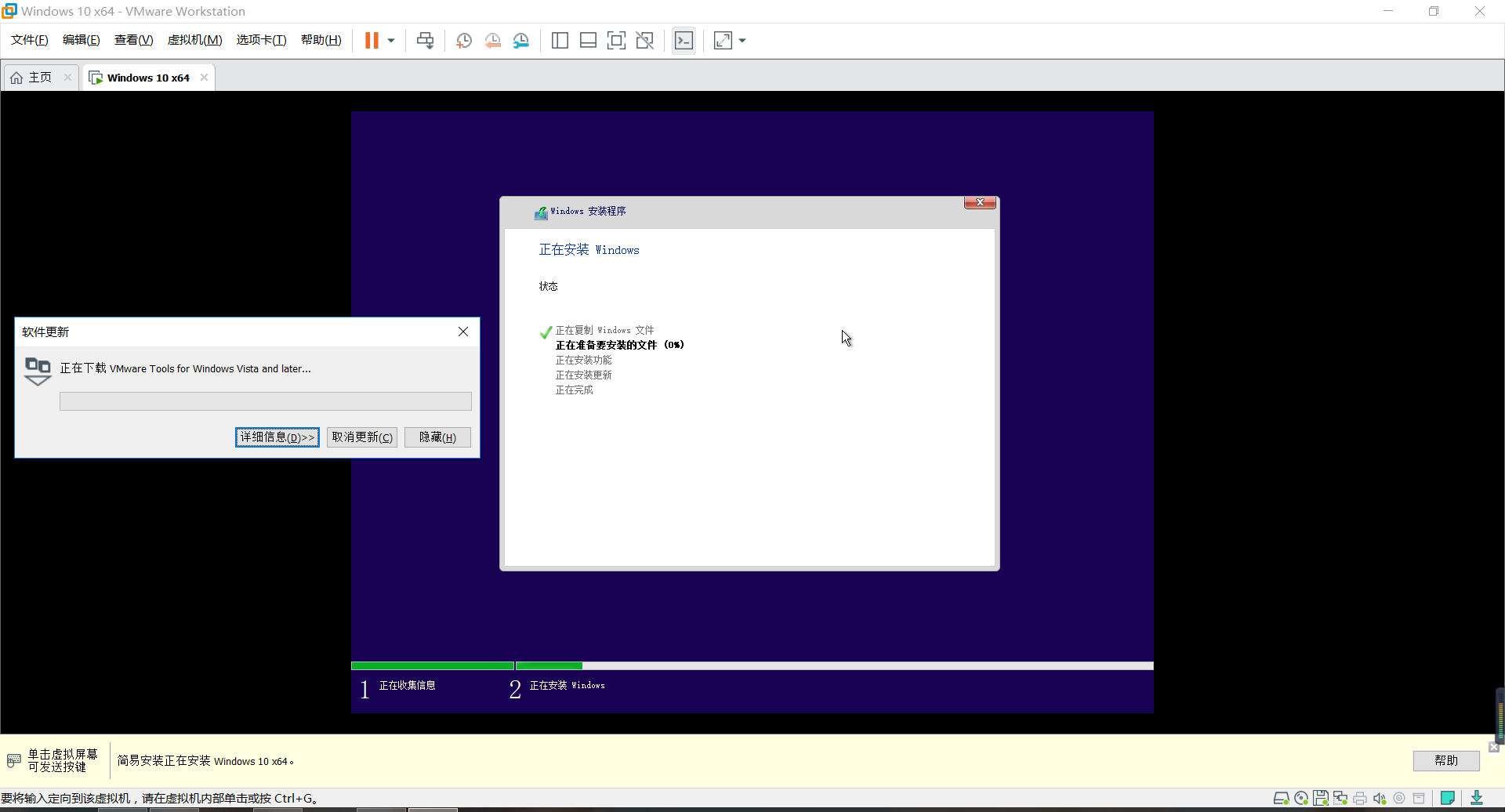Open the 文件(F) menu
Viewport: 1505px width, 812px height.
(30, 40)
